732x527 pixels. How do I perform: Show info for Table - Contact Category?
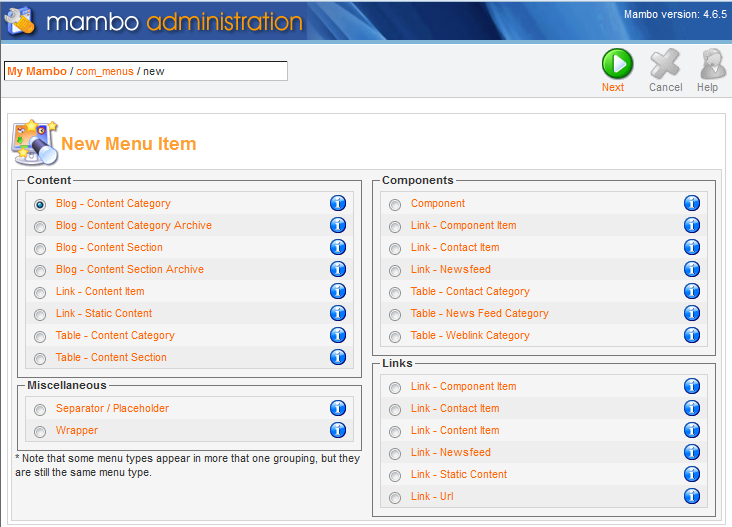tap(692, 291)
